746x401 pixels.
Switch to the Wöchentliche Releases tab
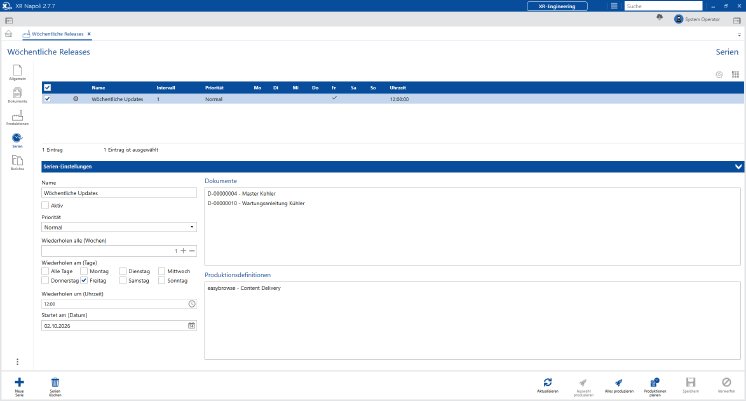[57, 34]
